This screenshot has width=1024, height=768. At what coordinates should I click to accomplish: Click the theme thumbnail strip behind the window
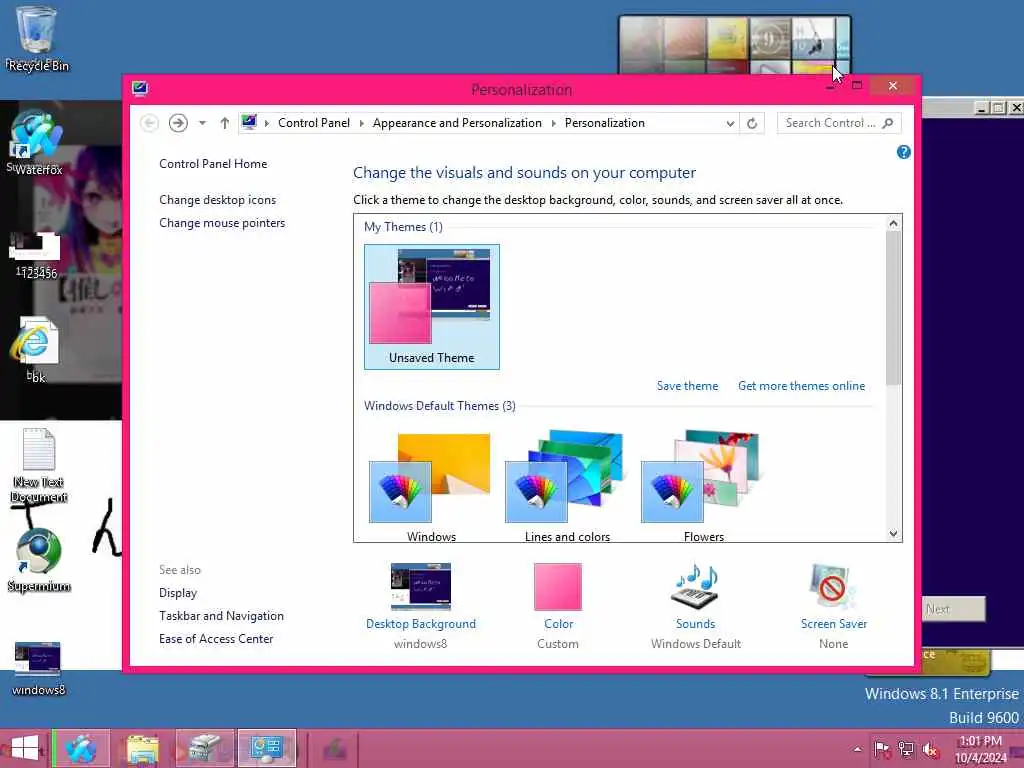tap(735, 44)
